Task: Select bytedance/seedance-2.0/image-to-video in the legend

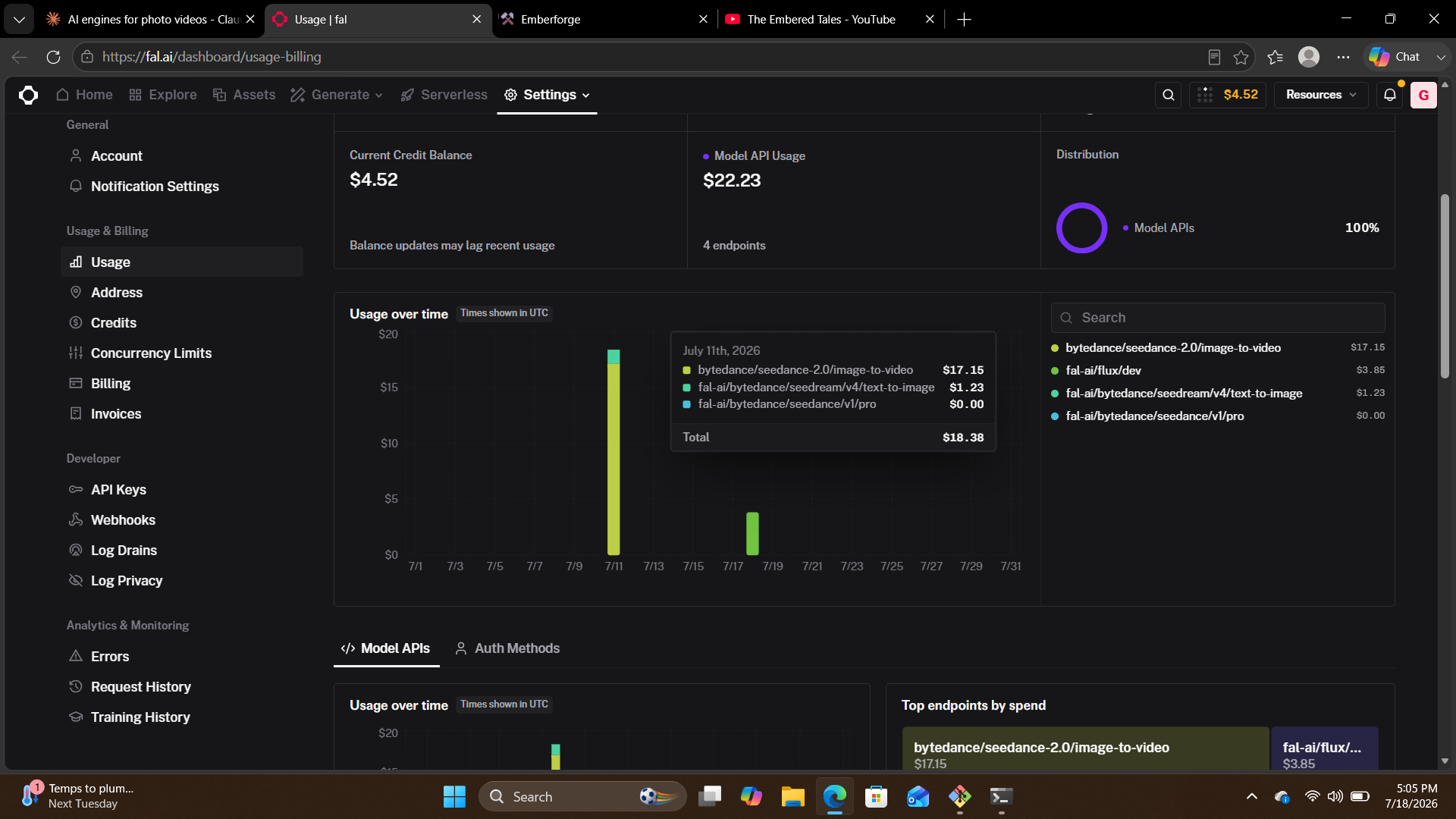Action: 1218,347
